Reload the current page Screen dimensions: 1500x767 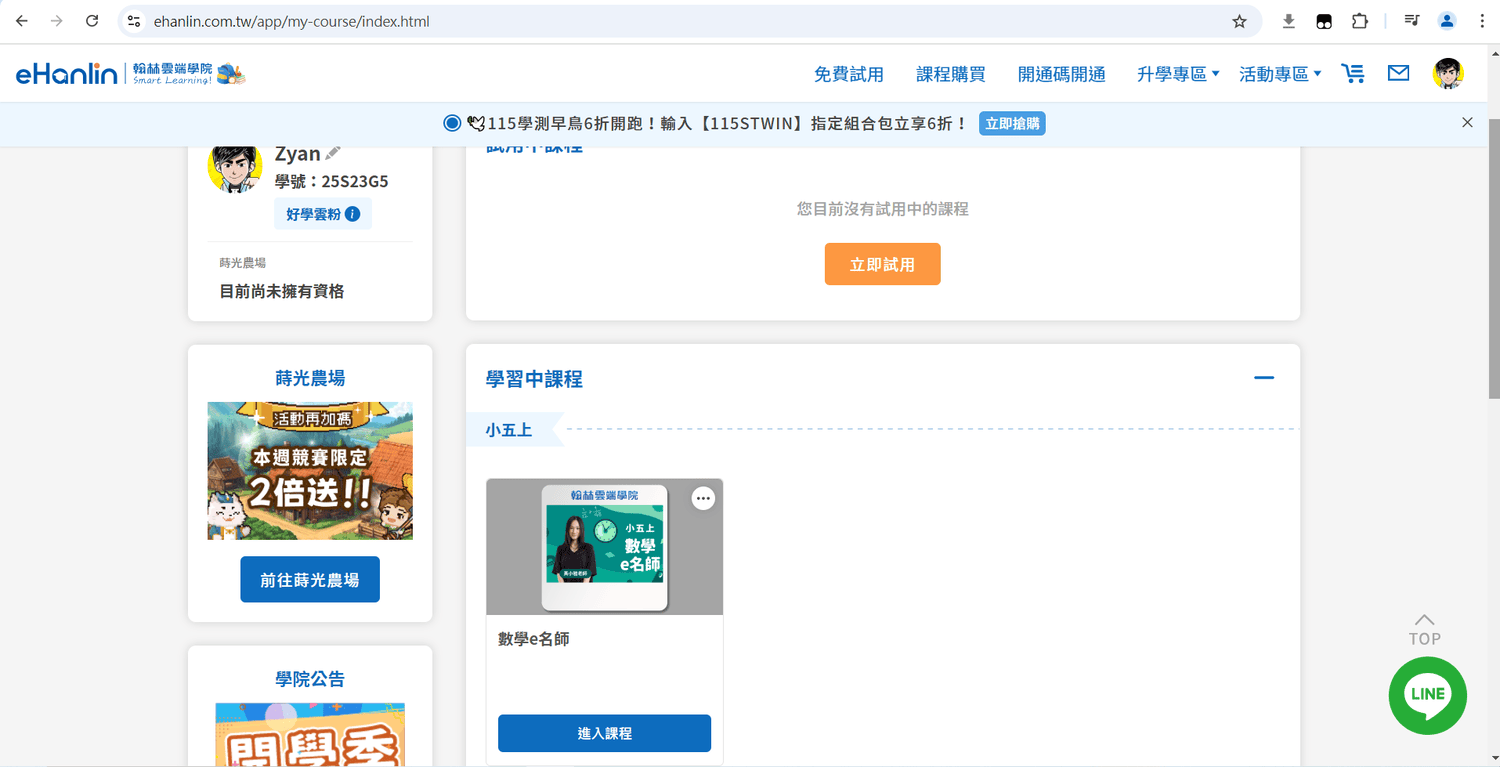click(92, 21)
